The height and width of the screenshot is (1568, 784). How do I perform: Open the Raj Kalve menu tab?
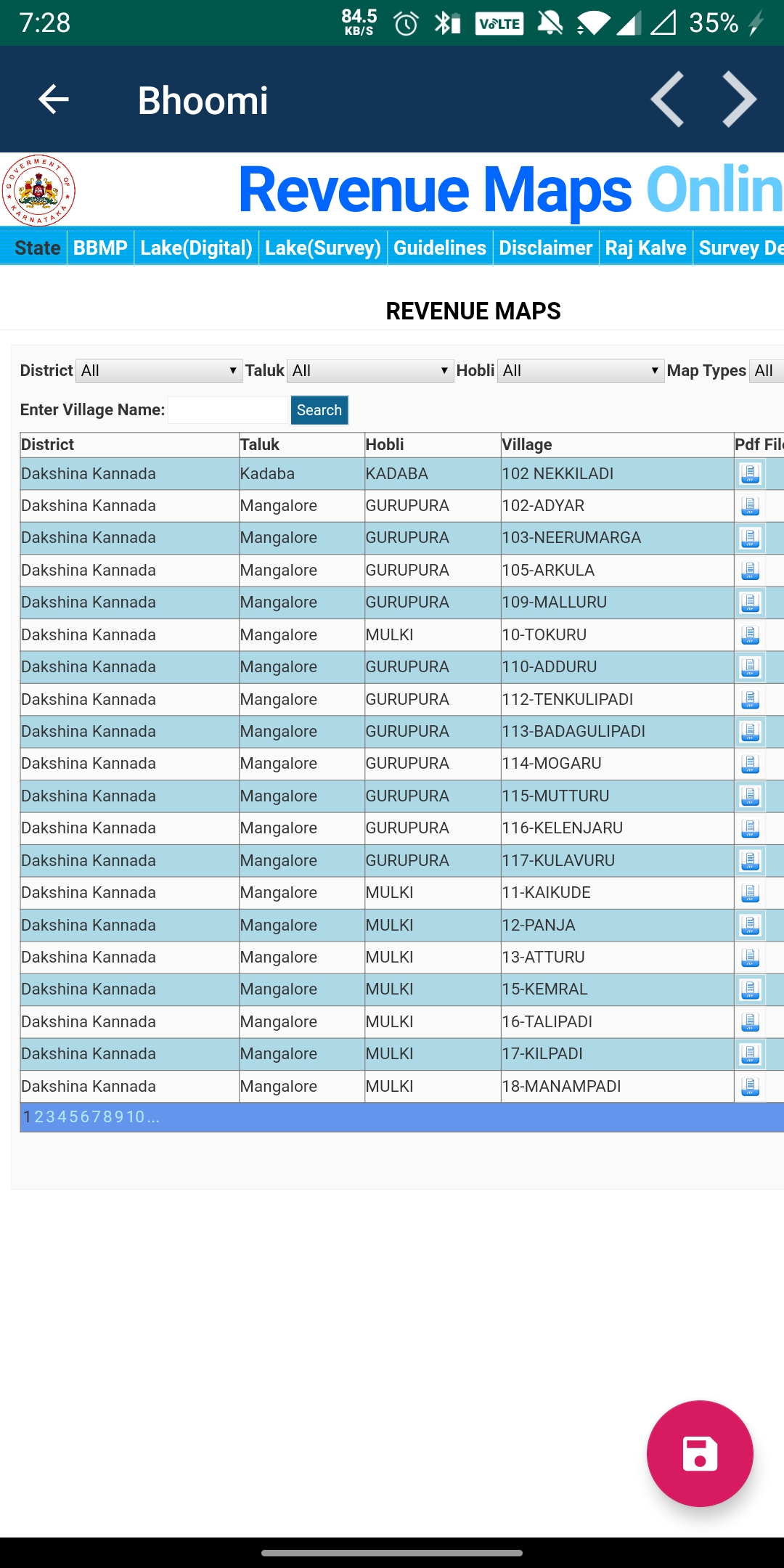coord(646,248)
